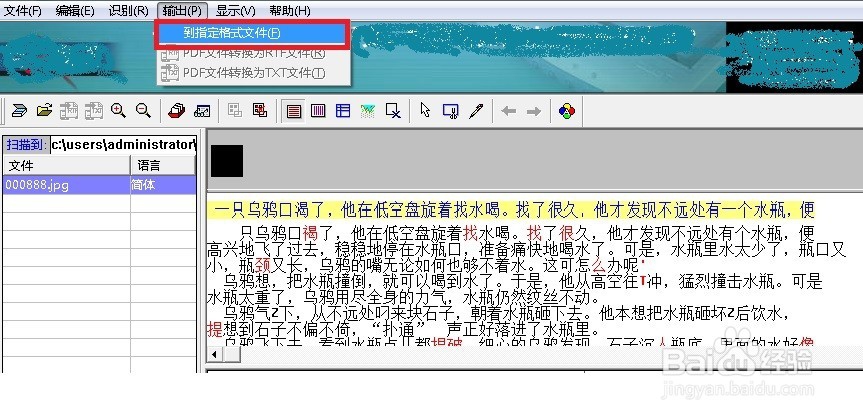Select the image region icon

[368, 111]
